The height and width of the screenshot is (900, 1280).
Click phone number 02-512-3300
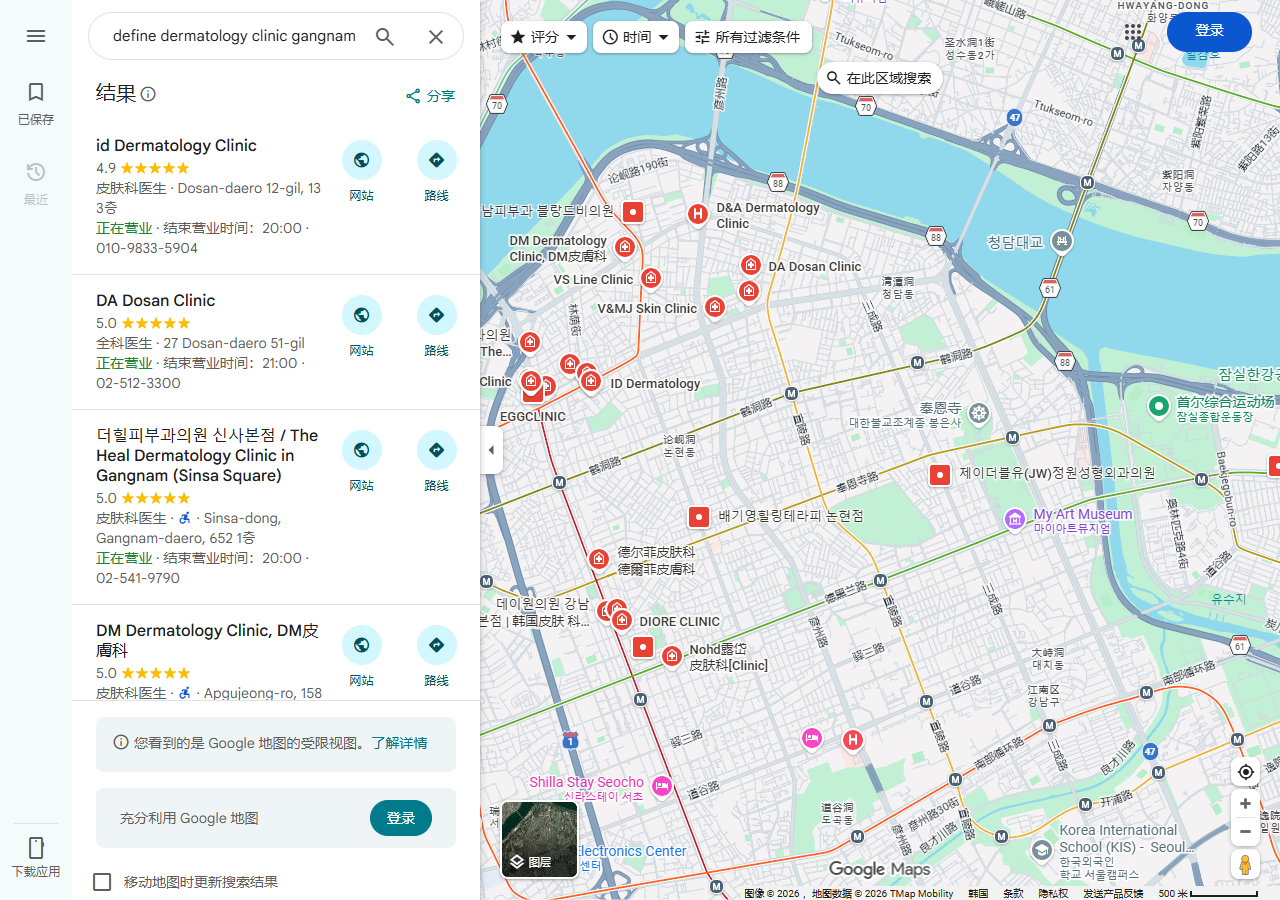(x=139, y=383)
